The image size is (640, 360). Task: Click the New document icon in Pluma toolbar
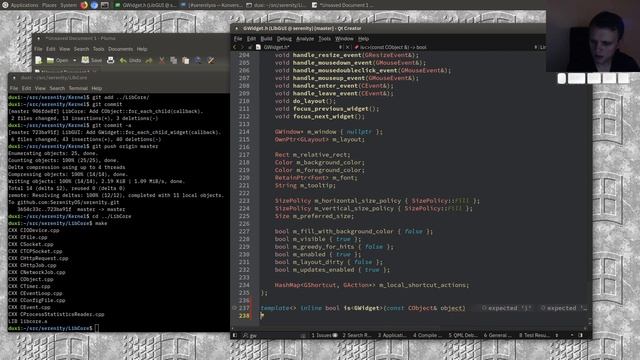(39, 60)
